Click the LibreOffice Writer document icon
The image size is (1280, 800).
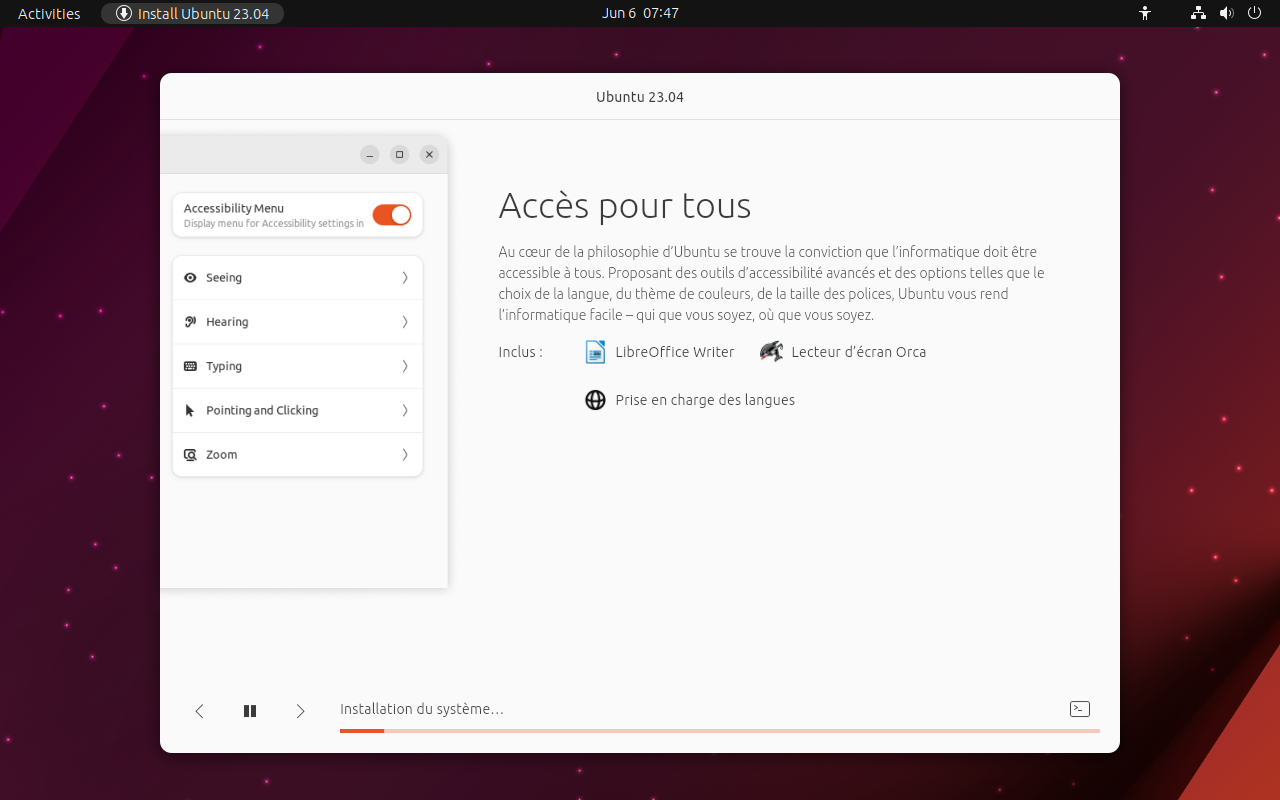[595, 352]
